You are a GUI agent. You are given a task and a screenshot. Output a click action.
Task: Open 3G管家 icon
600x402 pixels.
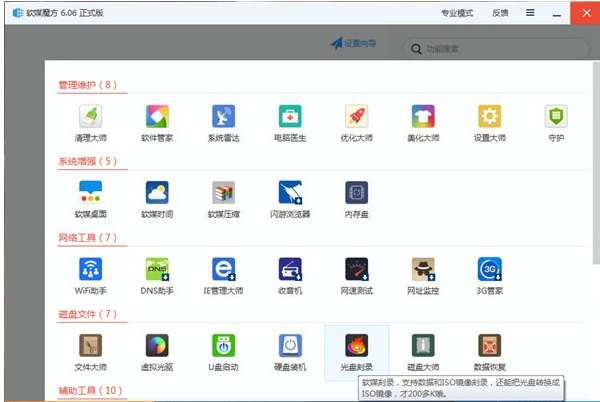pos(489,269)
